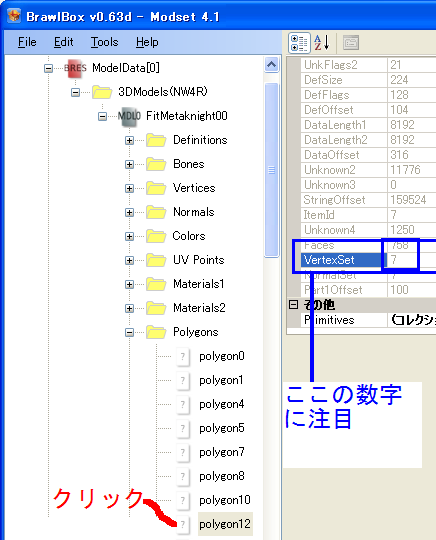Click the unknown-type icon beside polygon0
The width and height of the screenshot is (436, 540).
coord(183,356)
